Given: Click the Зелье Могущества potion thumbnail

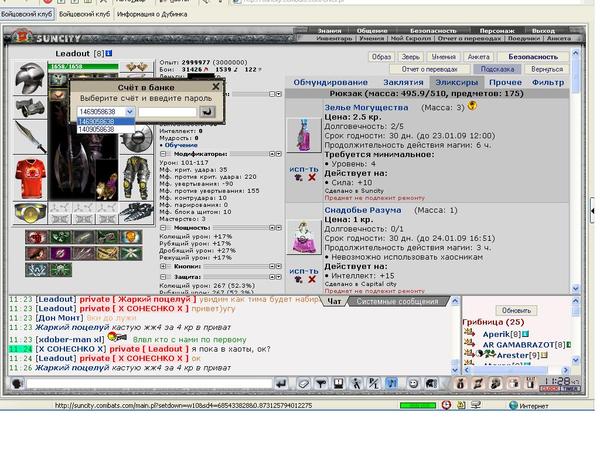Looking at the screenshot, I should click(304, 135).
